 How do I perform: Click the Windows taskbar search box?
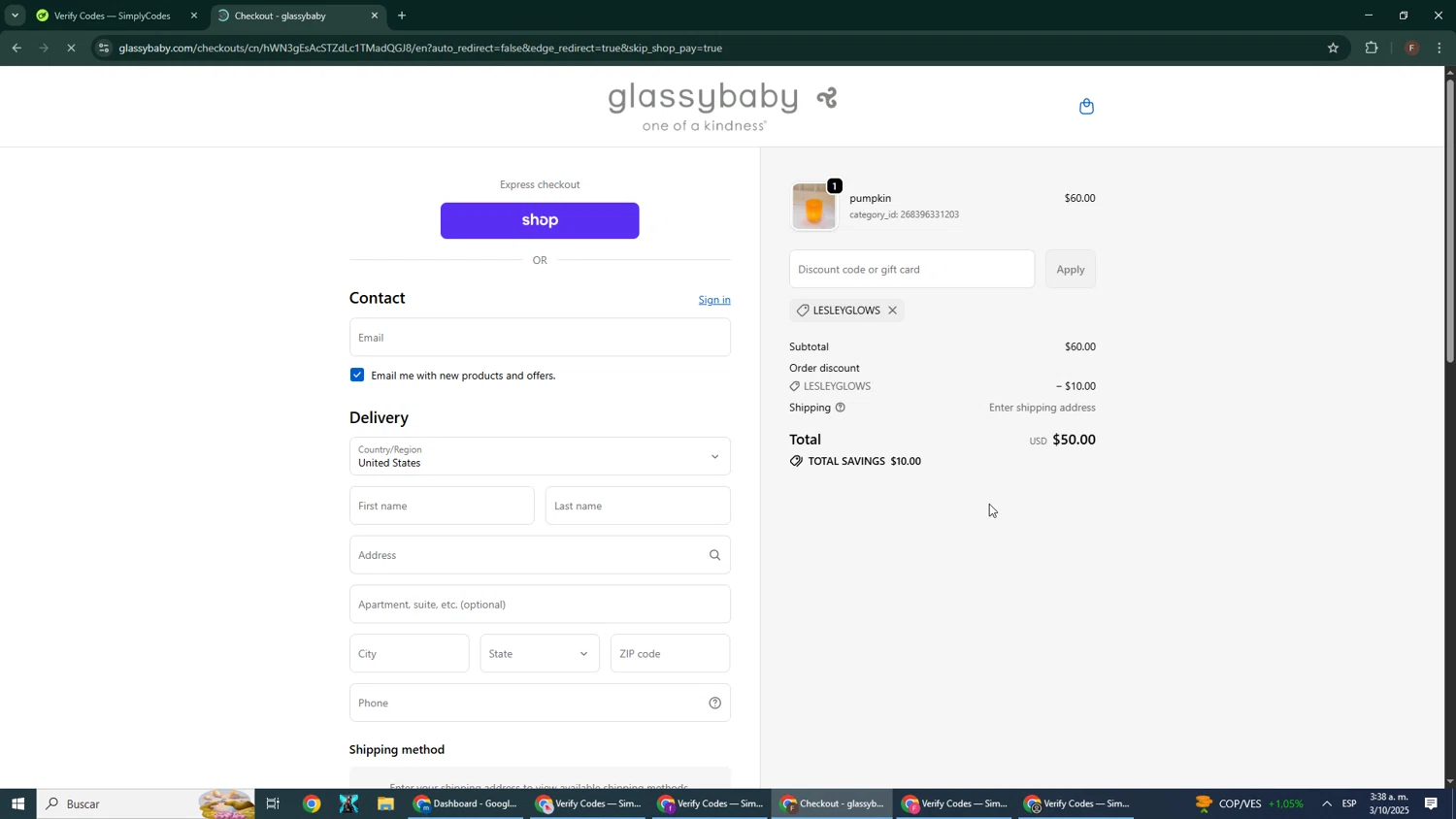tap(146, 803)
